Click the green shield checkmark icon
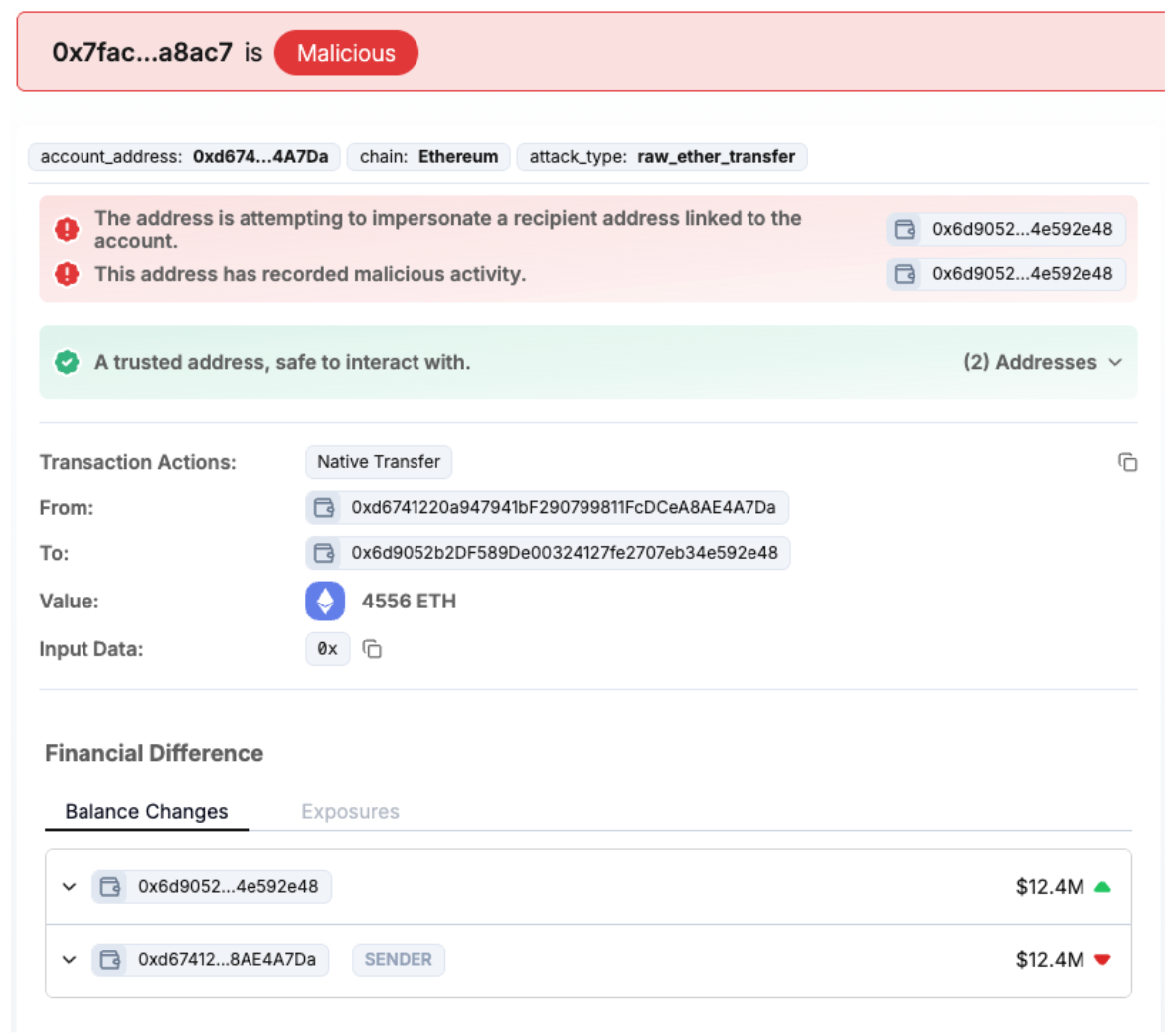 [x=67, y=363]
